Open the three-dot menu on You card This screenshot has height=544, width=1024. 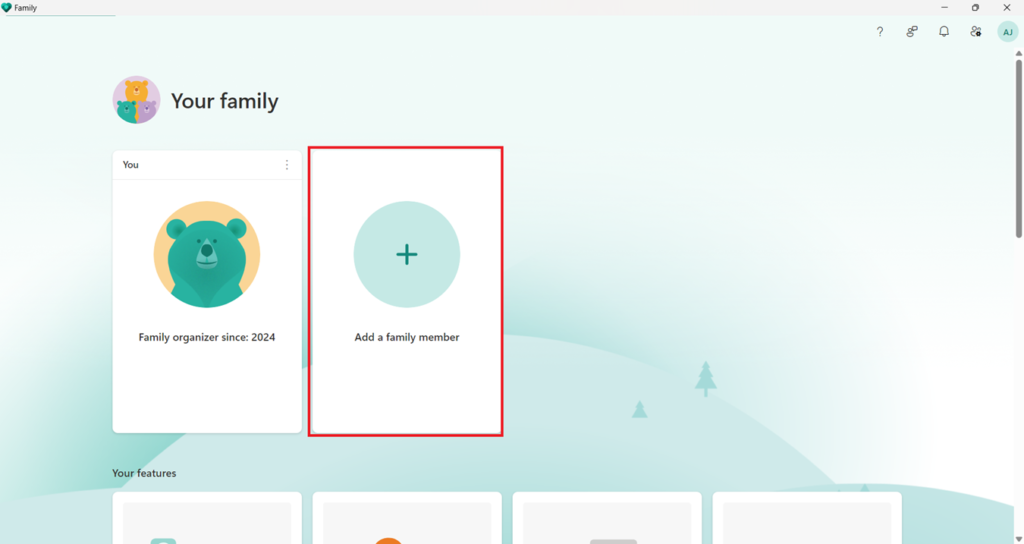287,165
